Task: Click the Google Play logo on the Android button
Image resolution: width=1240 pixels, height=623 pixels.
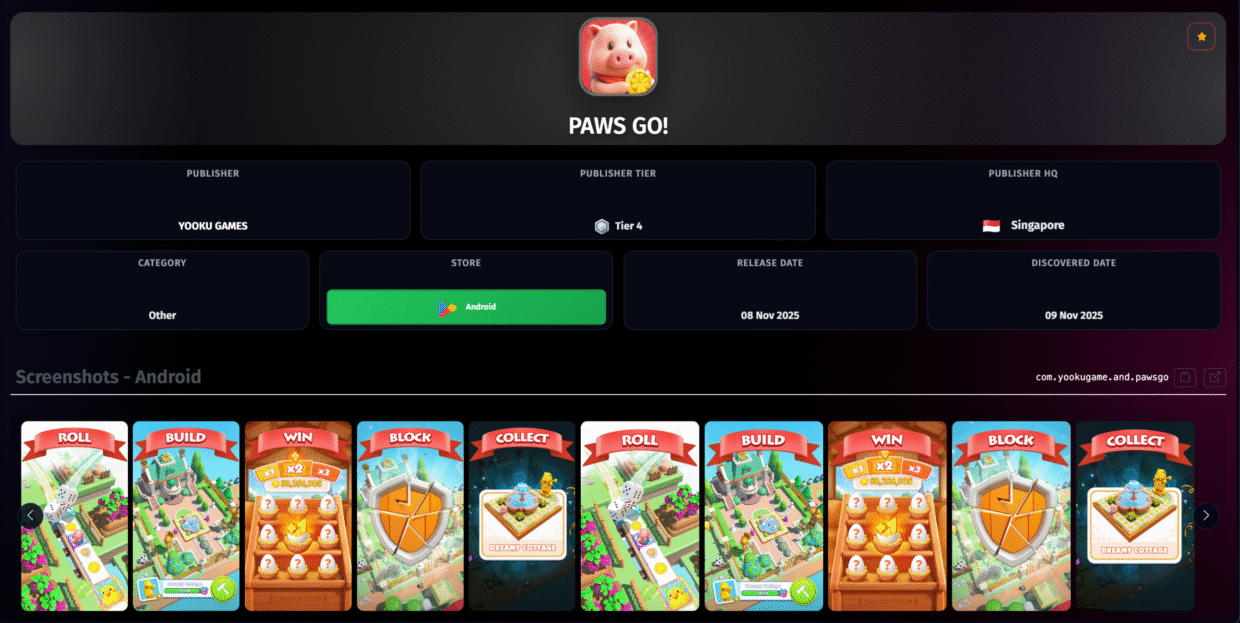Action: coord(447,307)
